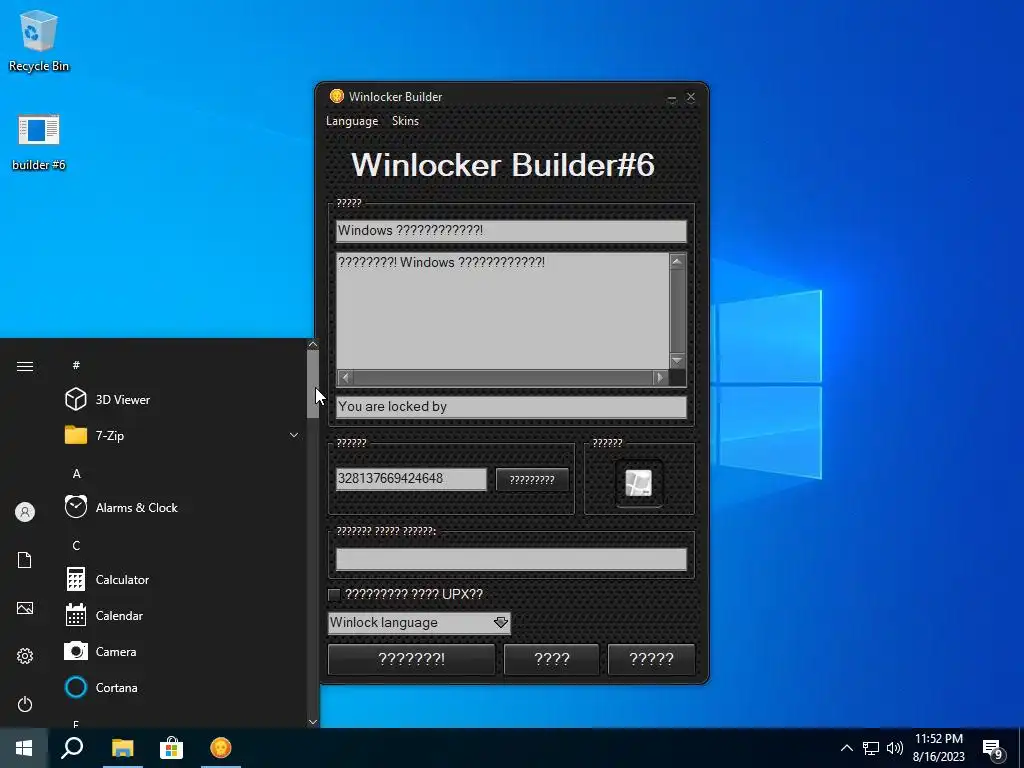
Task: Click the Windows logo icon picker in builder
Action: (639, 483)
